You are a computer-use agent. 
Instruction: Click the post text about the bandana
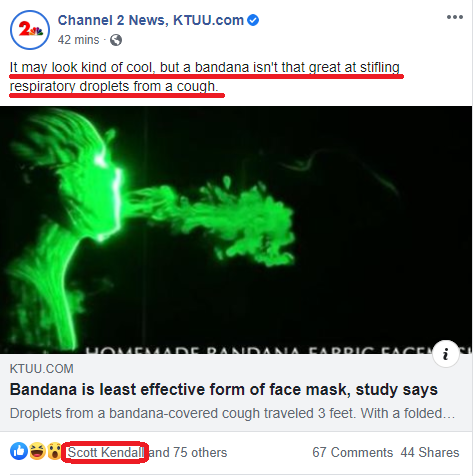coord(204,77)
